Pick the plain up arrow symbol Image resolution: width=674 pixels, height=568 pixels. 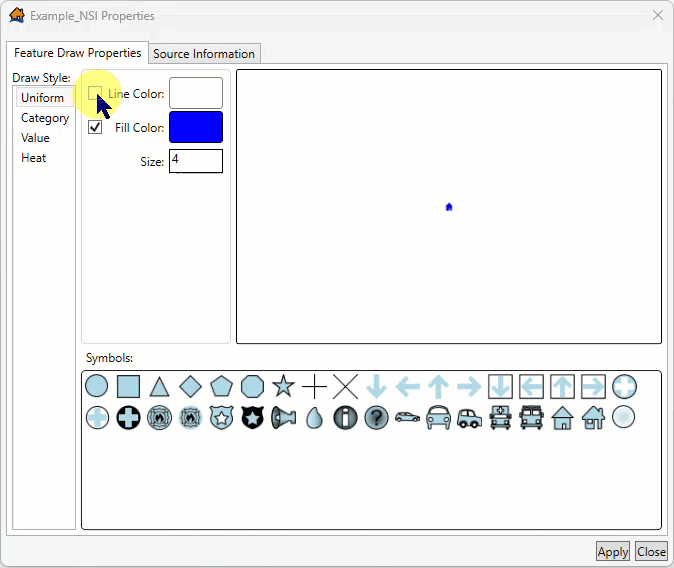438,387
